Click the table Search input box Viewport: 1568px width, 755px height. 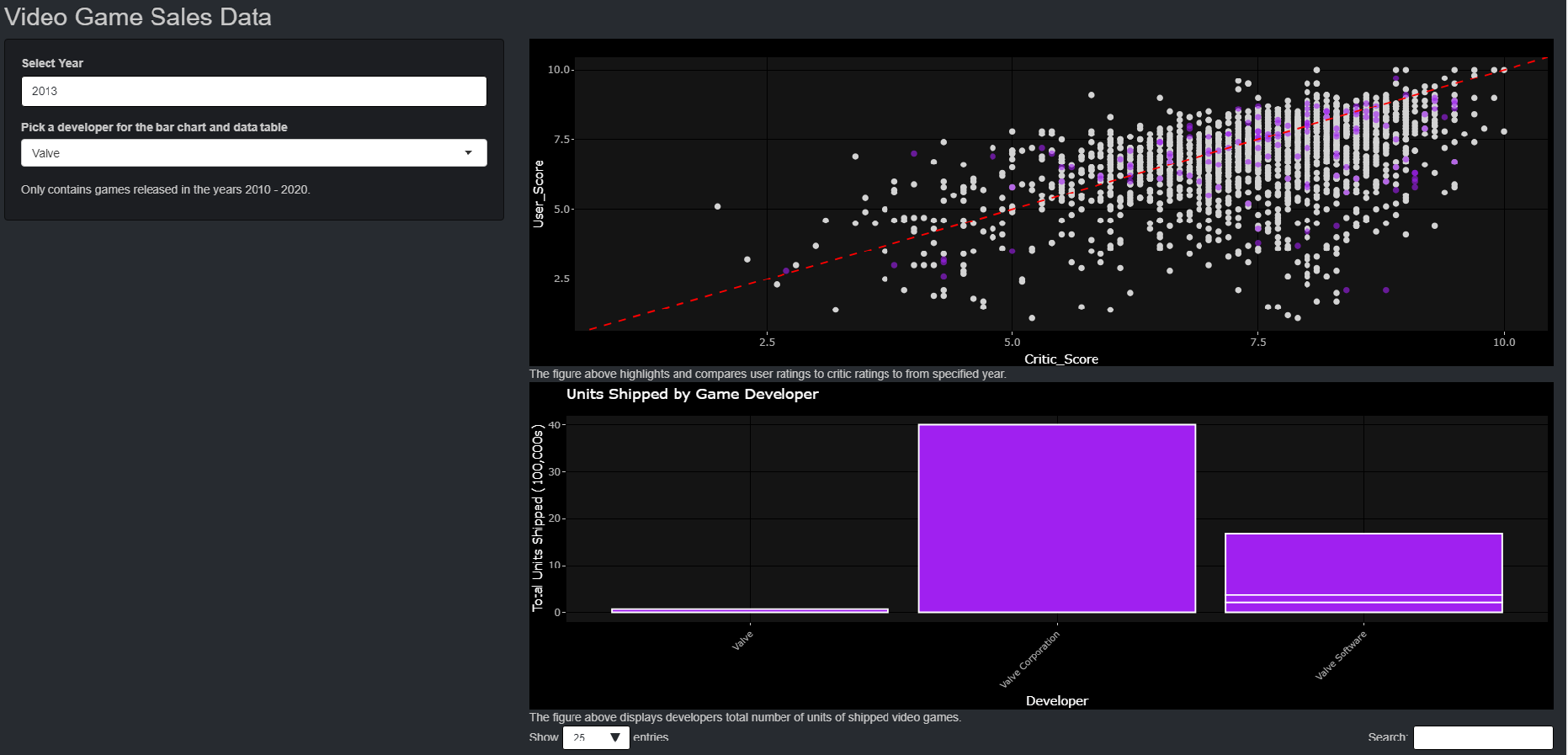[1482, 737]
